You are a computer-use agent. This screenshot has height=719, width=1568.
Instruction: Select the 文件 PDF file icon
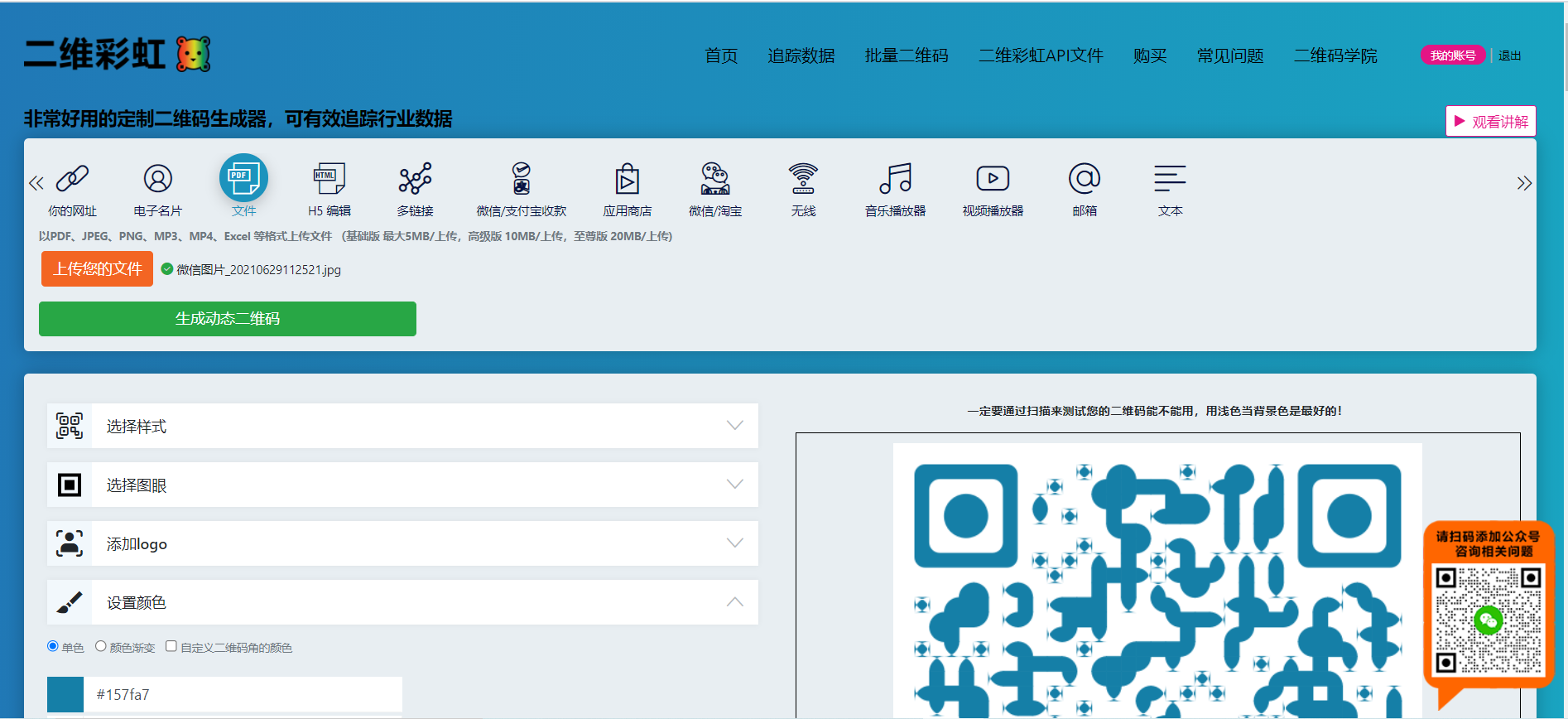coord(243,177)
